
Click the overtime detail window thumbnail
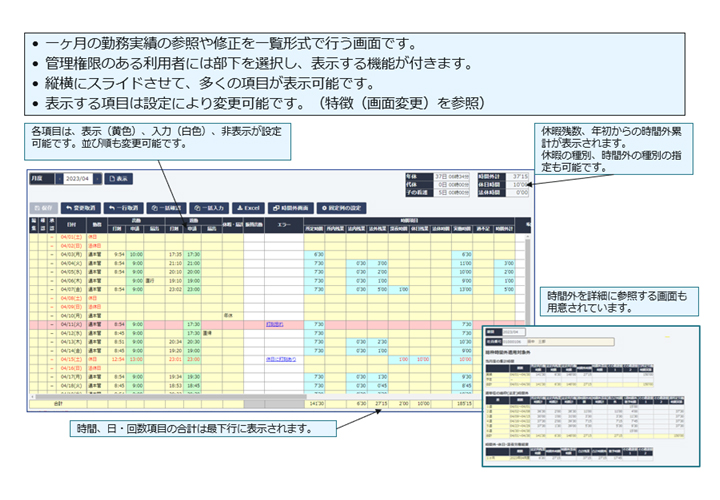tap(591, 396)
